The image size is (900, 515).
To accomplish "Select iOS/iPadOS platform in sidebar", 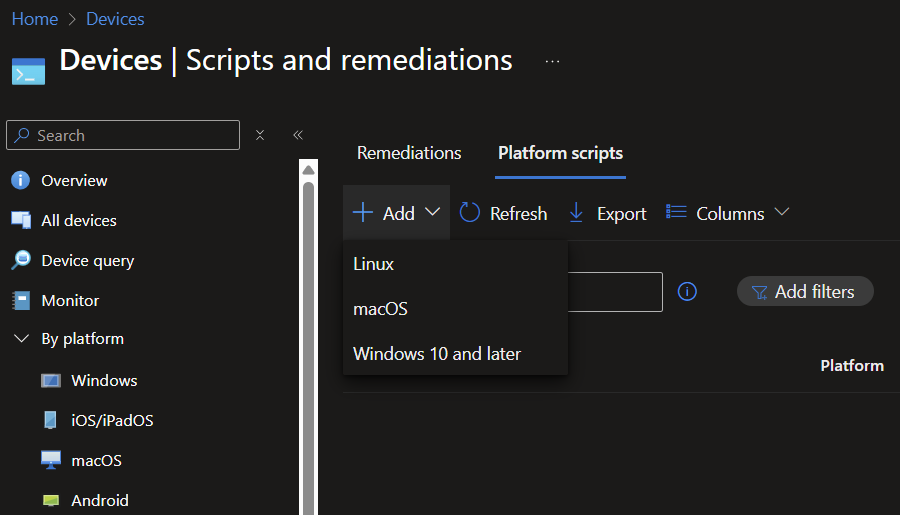I will pos(112,421).
